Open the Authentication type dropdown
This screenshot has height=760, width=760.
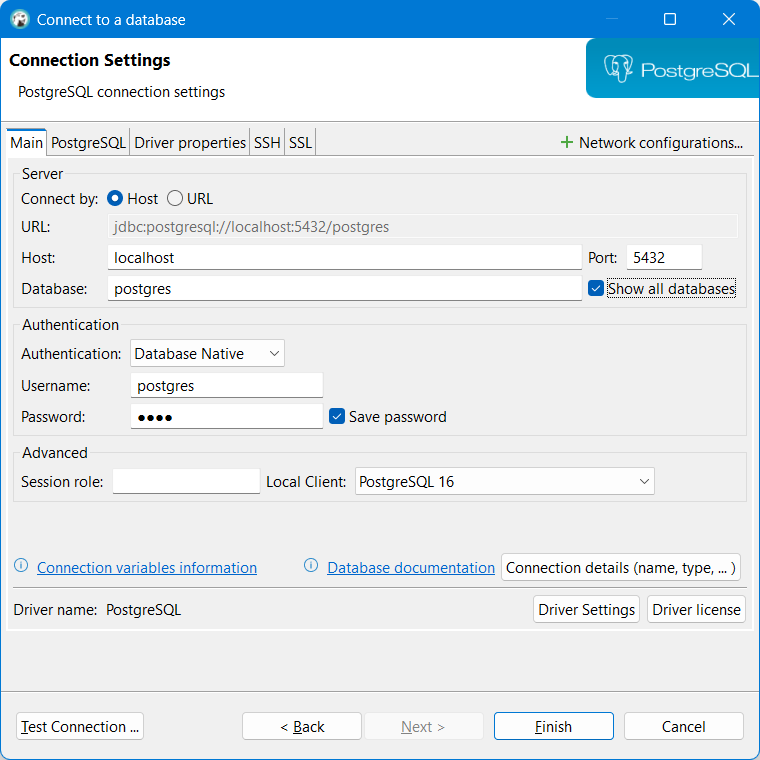[207, 353]
